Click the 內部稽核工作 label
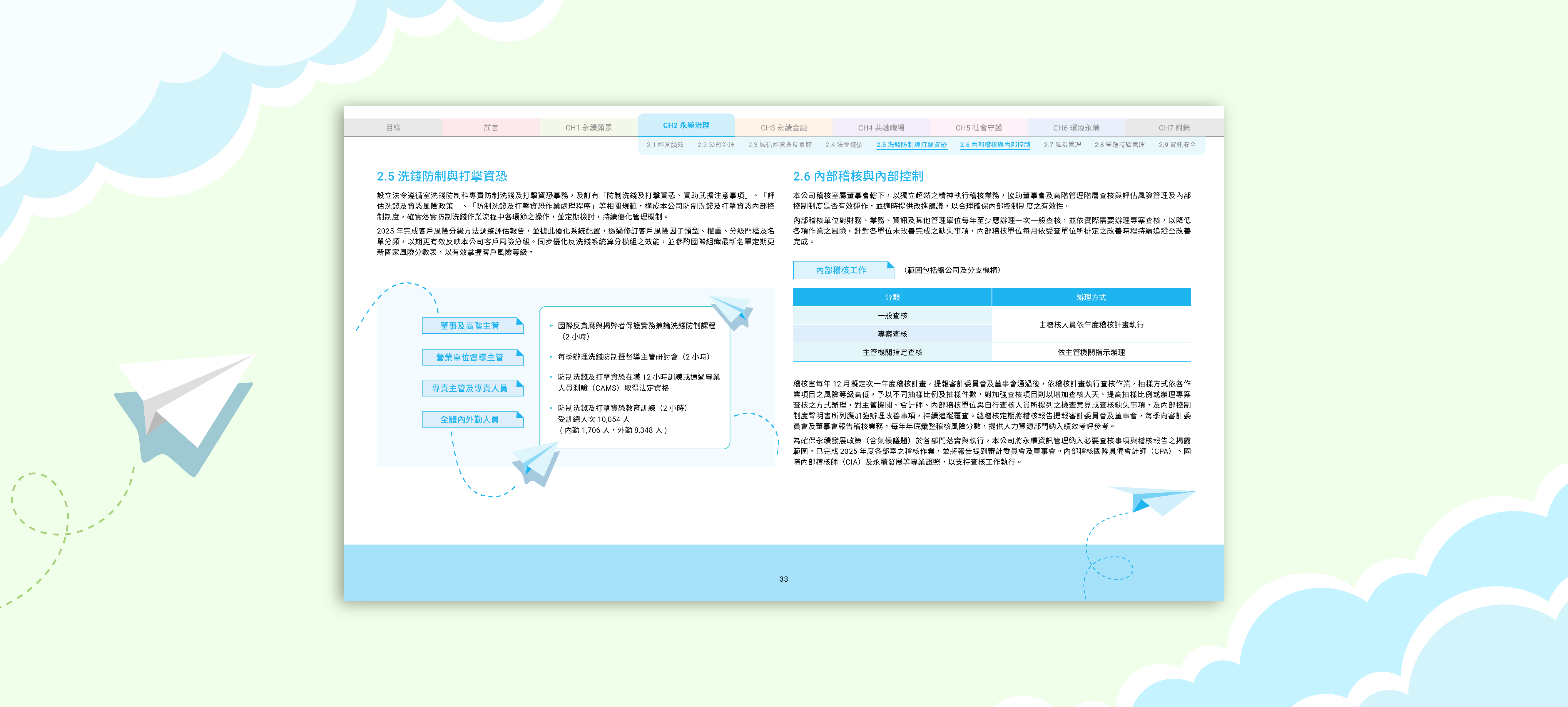This screenshot has height=707, width=1568. (843, 270)
